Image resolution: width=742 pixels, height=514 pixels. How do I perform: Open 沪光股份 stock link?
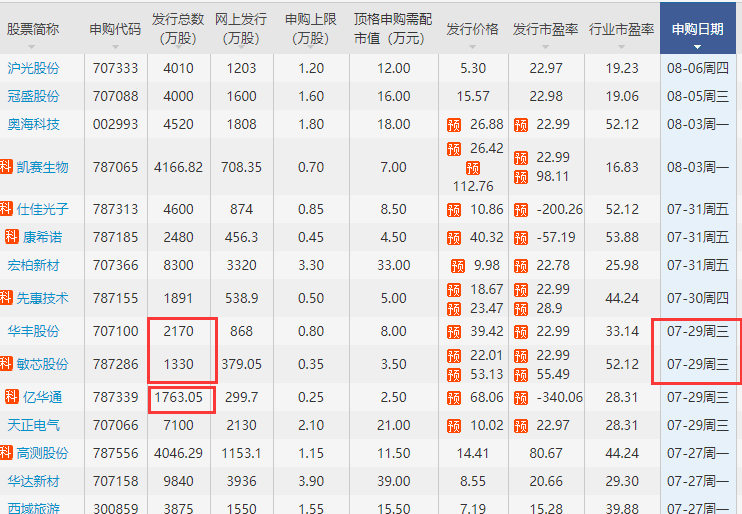click(33, 68)
